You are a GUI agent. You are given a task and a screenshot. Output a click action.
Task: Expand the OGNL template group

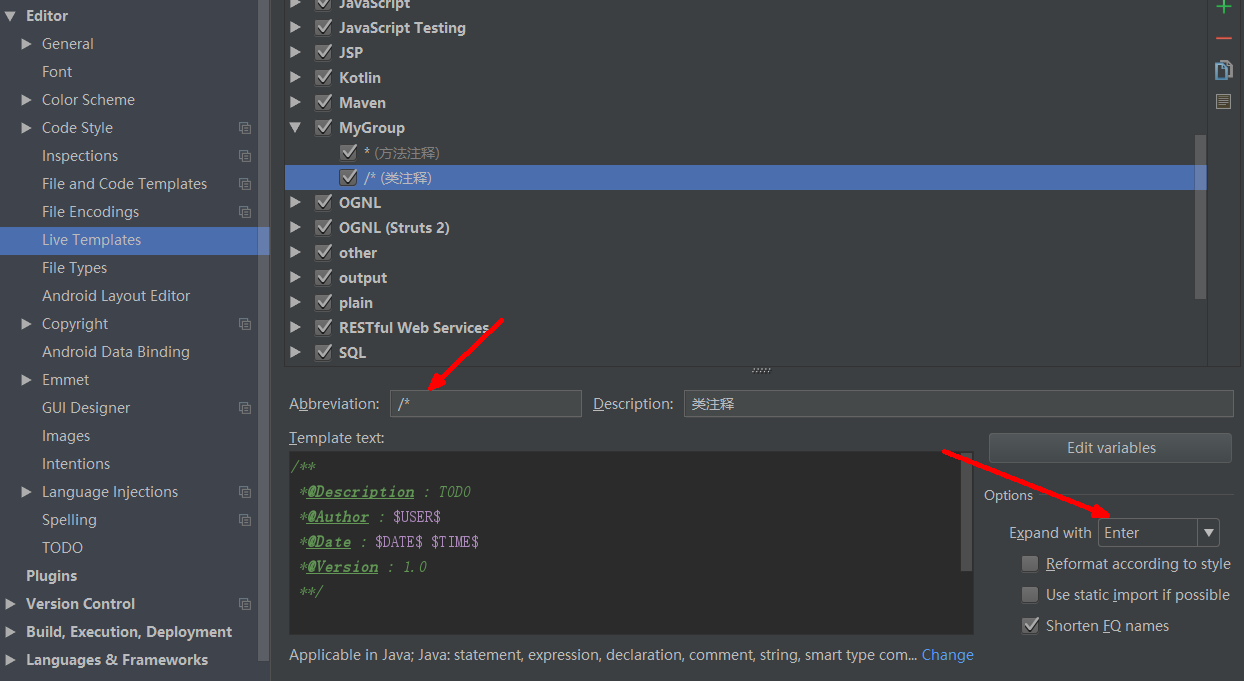click(x=295, y=203)
